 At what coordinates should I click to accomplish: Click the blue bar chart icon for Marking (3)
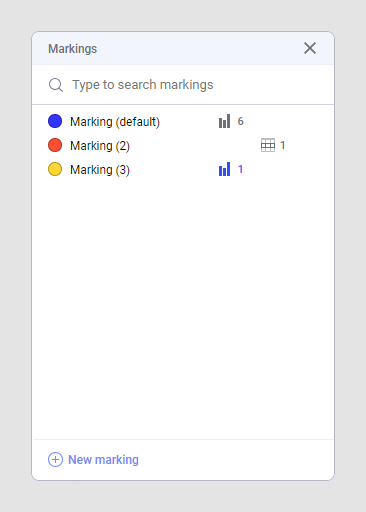click(x=224, y=169)
